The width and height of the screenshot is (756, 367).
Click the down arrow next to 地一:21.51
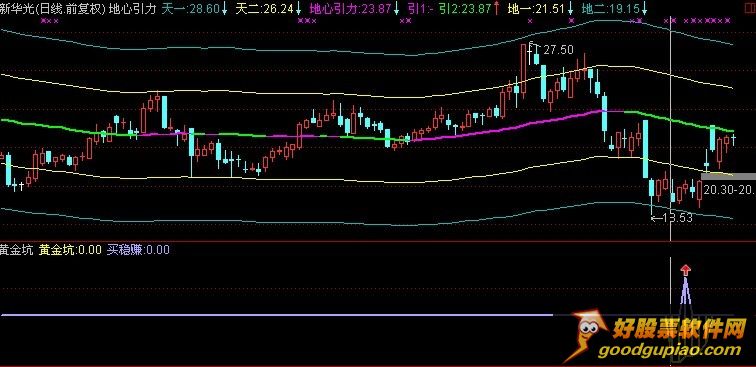click(x=570, y=9)
